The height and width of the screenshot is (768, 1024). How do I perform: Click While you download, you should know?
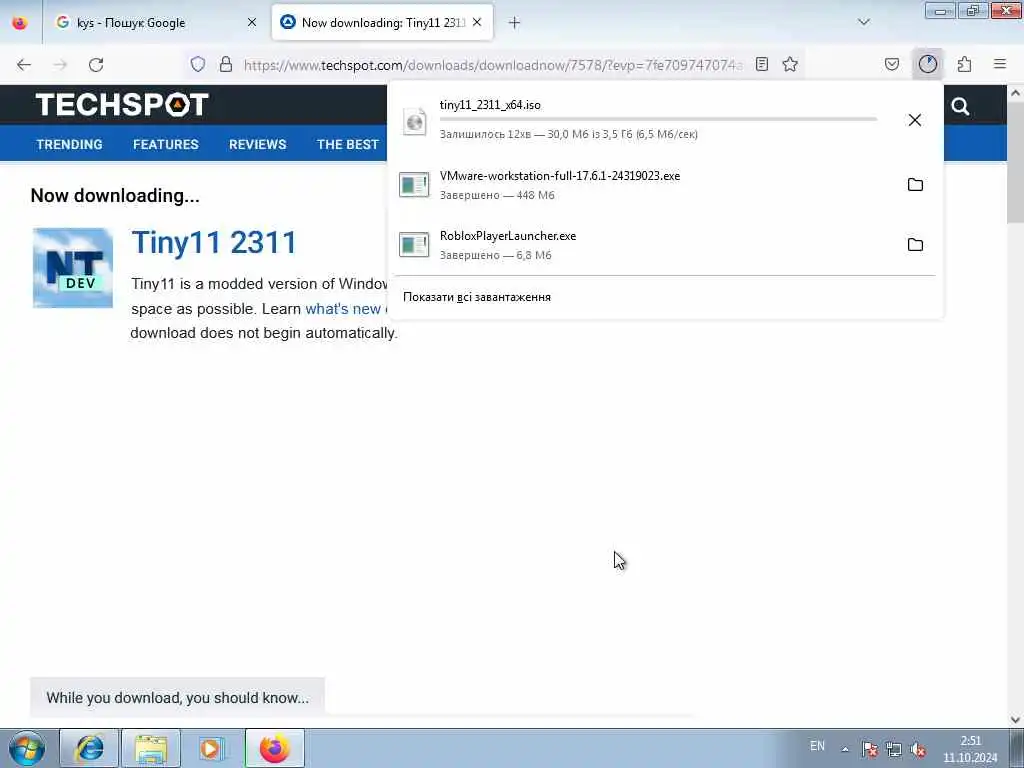tap(177, 697)
